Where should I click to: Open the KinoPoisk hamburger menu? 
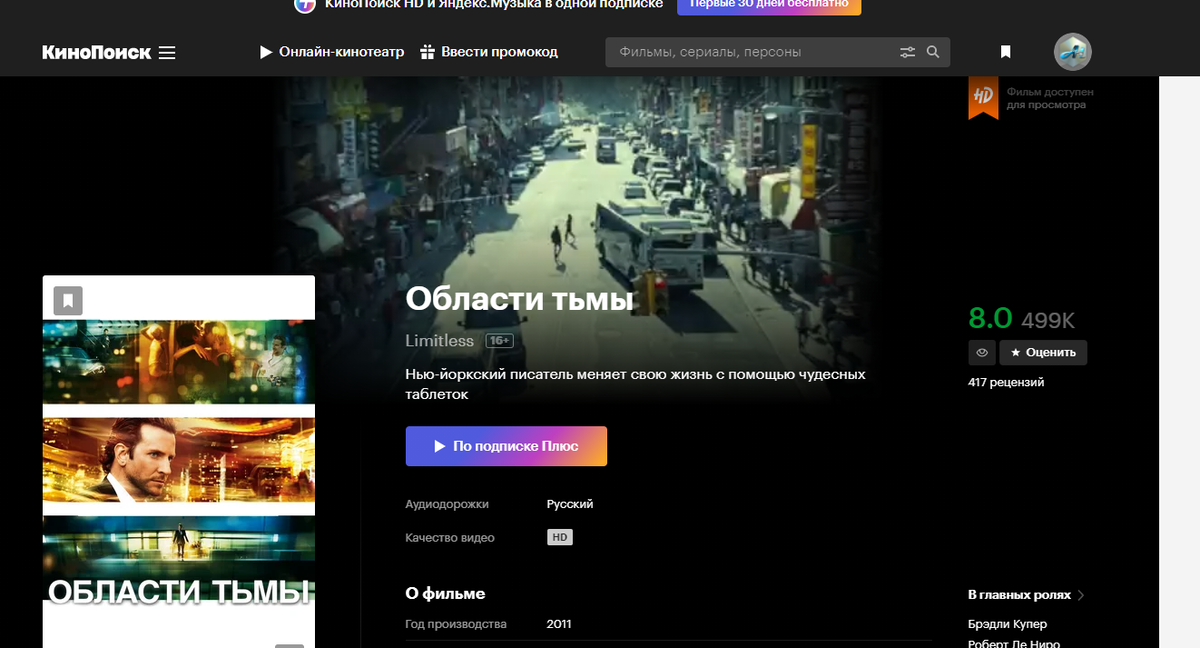pyautogui.click(x=168, y=52)
